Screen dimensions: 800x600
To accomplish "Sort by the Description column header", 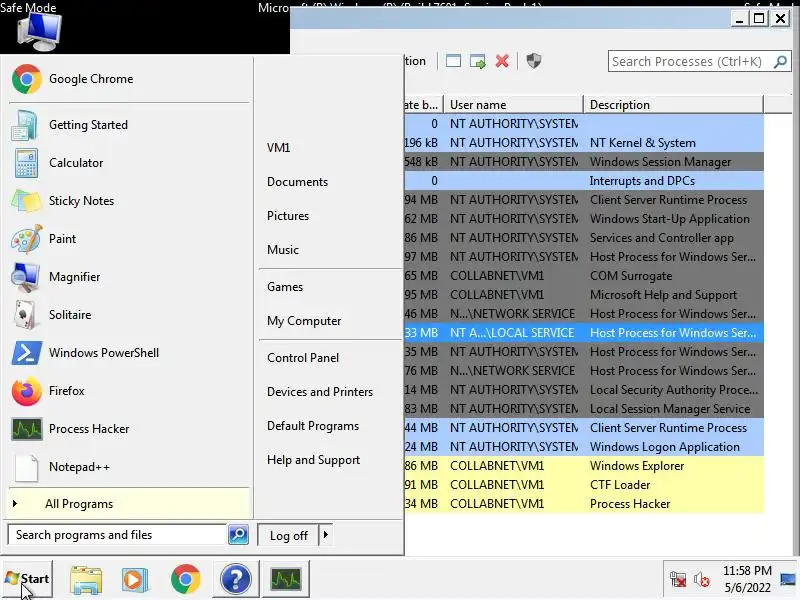I will click(x=673, y=105).
